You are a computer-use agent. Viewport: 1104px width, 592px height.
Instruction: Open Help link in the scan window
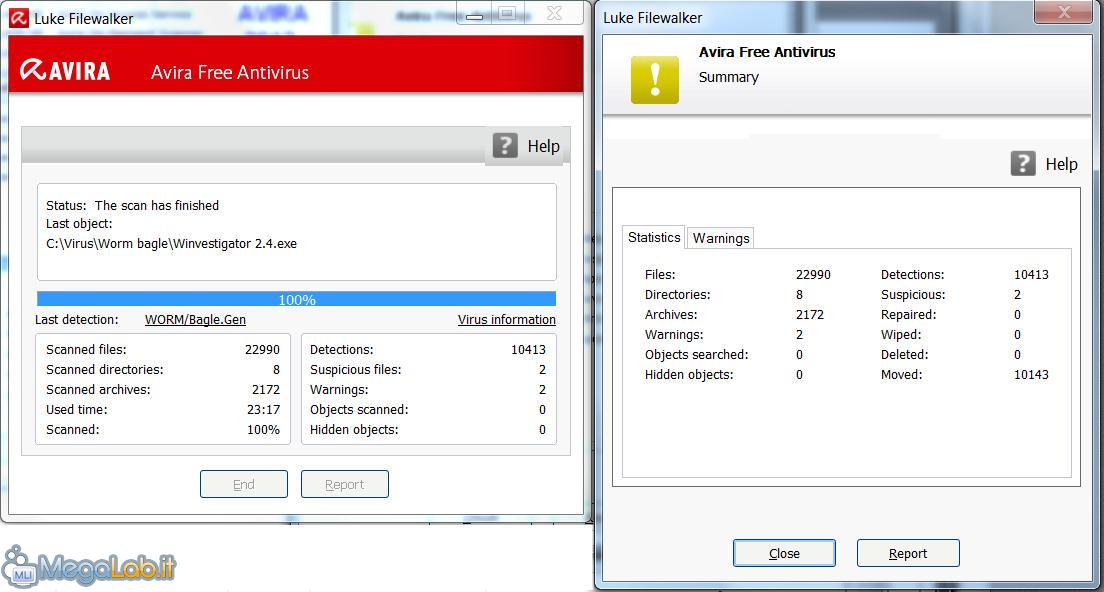click(544, 146)
